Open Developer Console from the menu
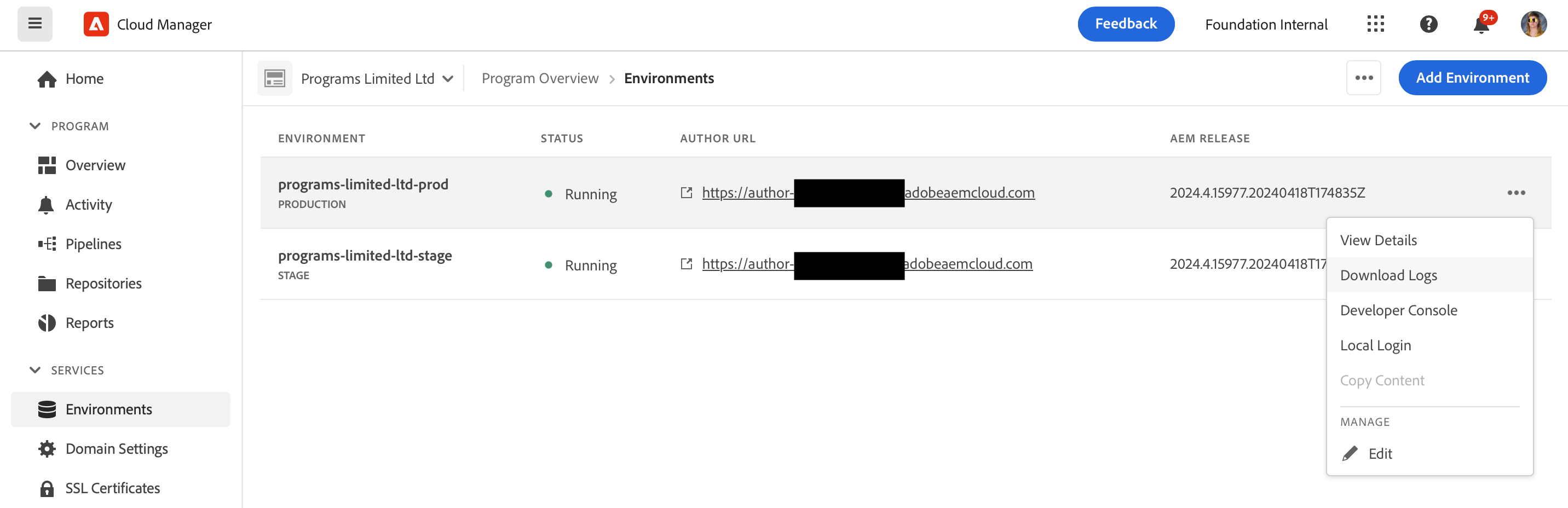Image resolution: width=1568 pixels, height=508 pixels. coord(1429,310)
